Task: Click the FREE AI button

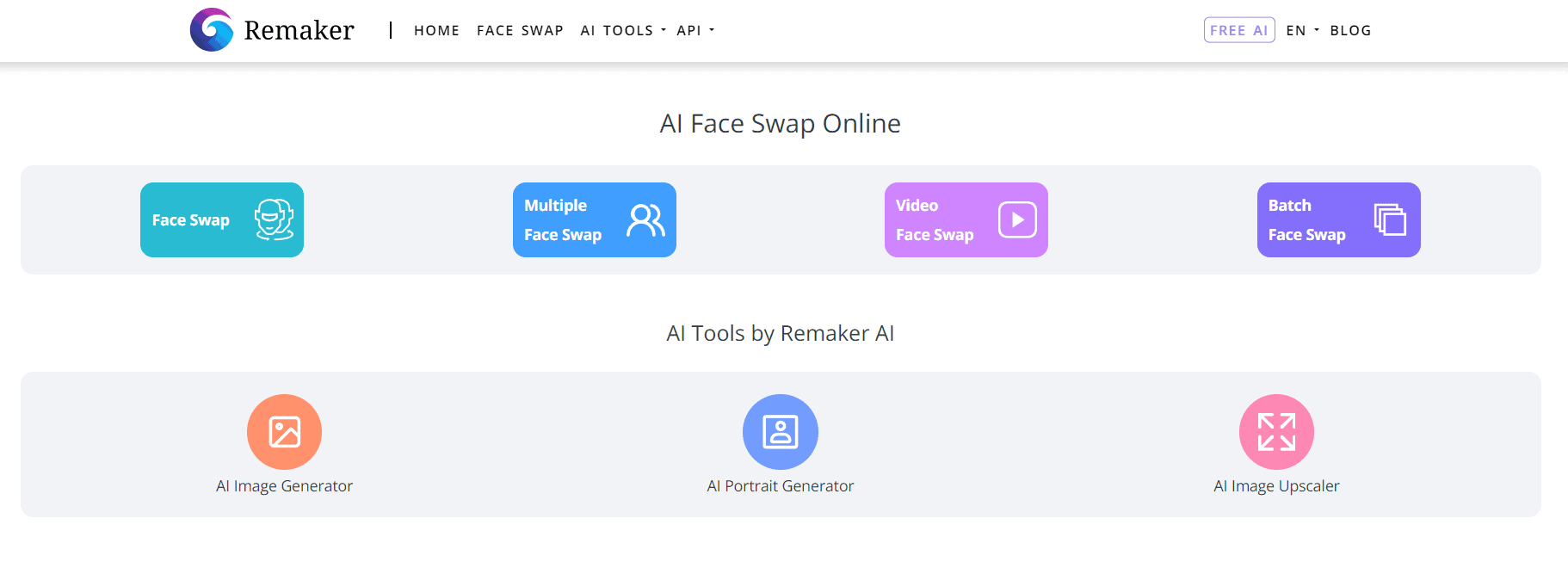Action: click(x=1239, y=29)
